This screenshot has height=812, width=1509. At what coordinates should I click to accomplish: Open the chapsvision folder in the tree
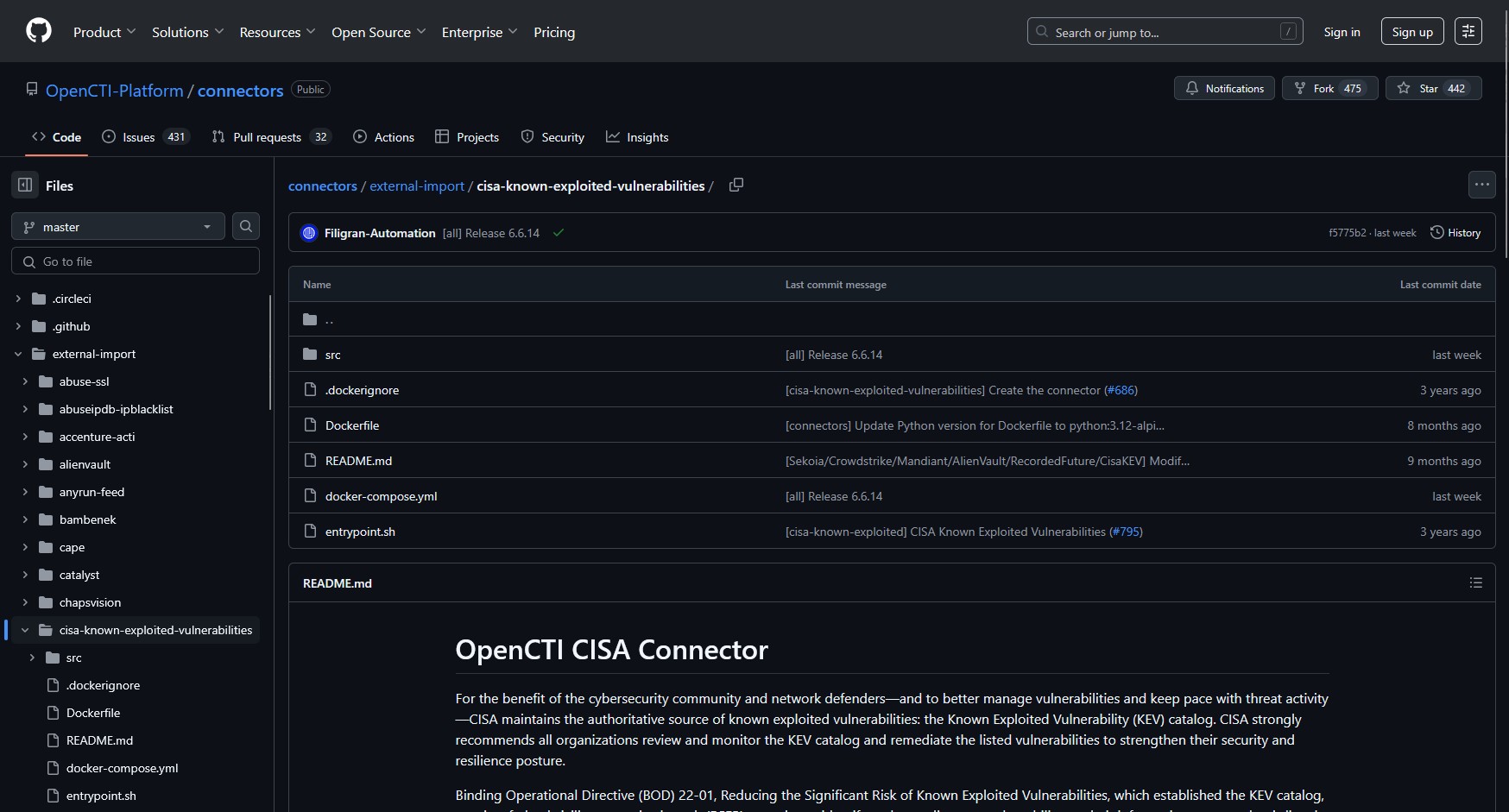(x=90, y=602)
